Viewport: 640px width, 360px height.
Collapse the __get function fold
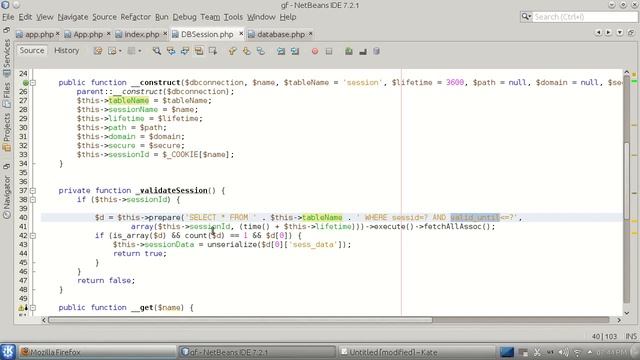click(33, 308)
